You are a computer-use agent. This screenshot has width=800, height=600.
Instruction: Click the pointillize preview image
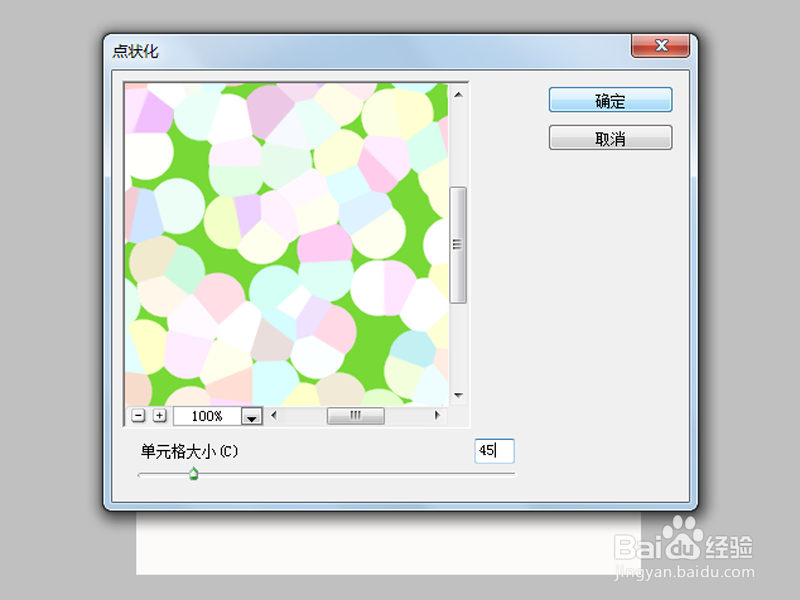(x=287, y=244)
